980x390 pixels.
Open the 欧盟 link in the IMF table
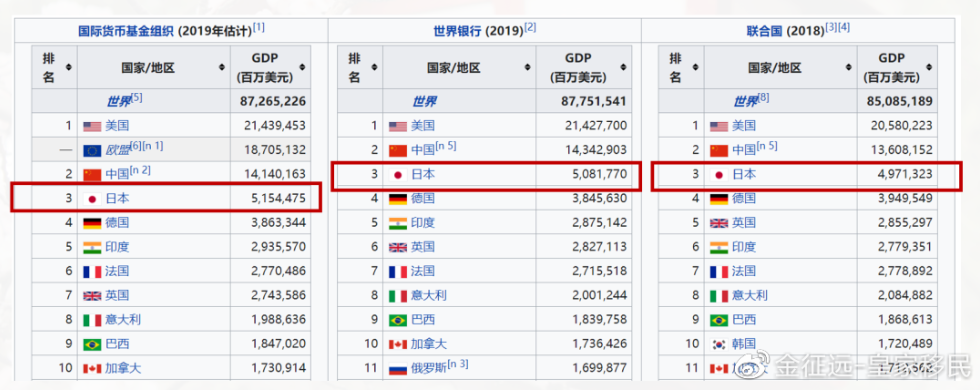pos(117,150)
